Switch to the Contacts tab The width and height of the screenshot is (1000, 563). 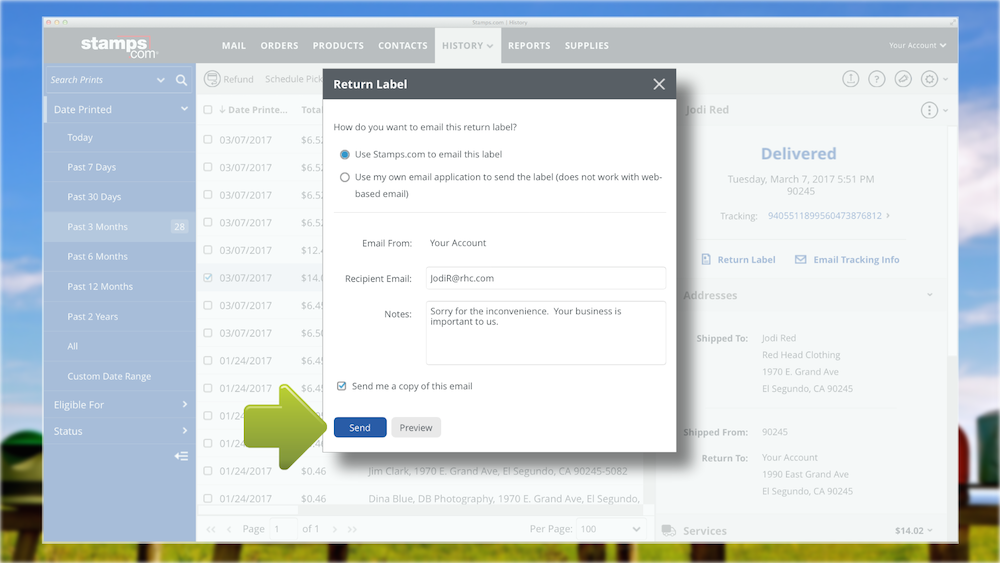point(402,46)
